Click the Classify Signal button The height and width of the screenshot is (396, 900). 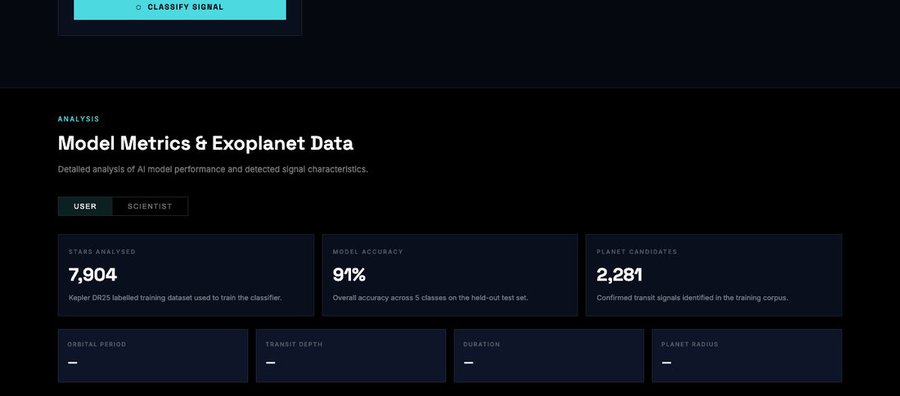180,9
